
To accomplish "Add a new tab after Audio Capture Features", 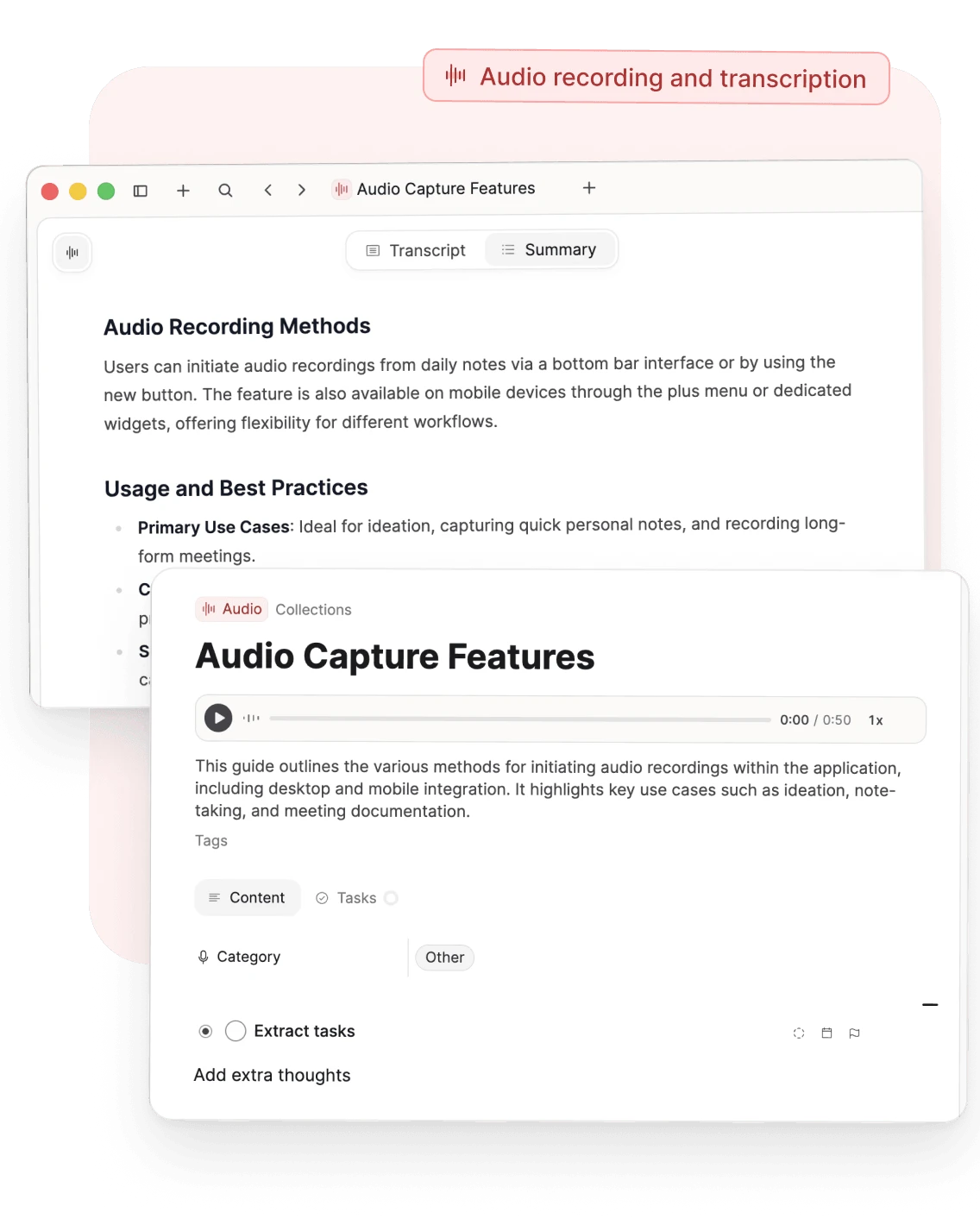I will point(589,187).
